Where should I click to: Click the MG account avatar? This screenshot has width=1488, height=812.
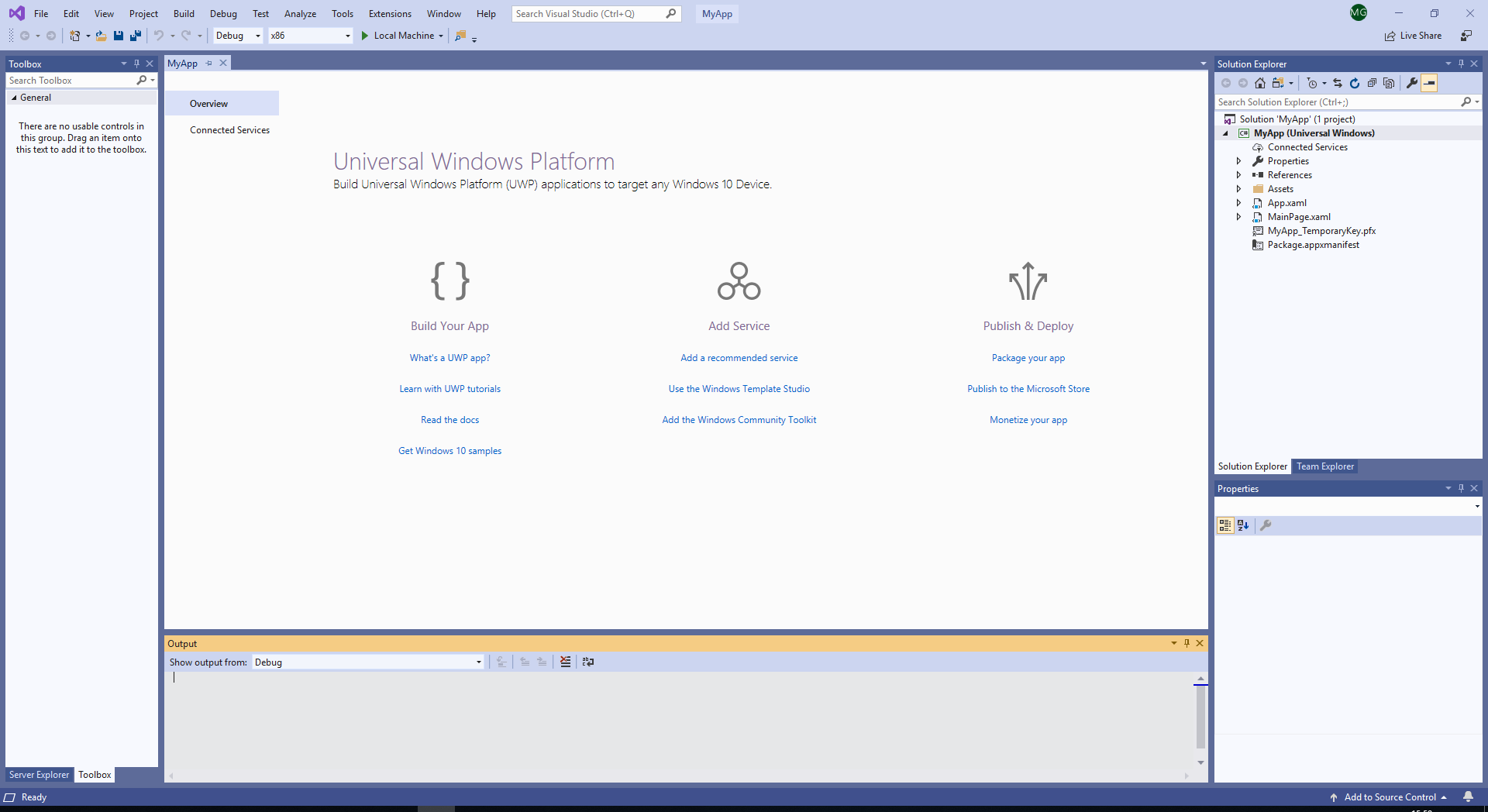[1359, 12]
